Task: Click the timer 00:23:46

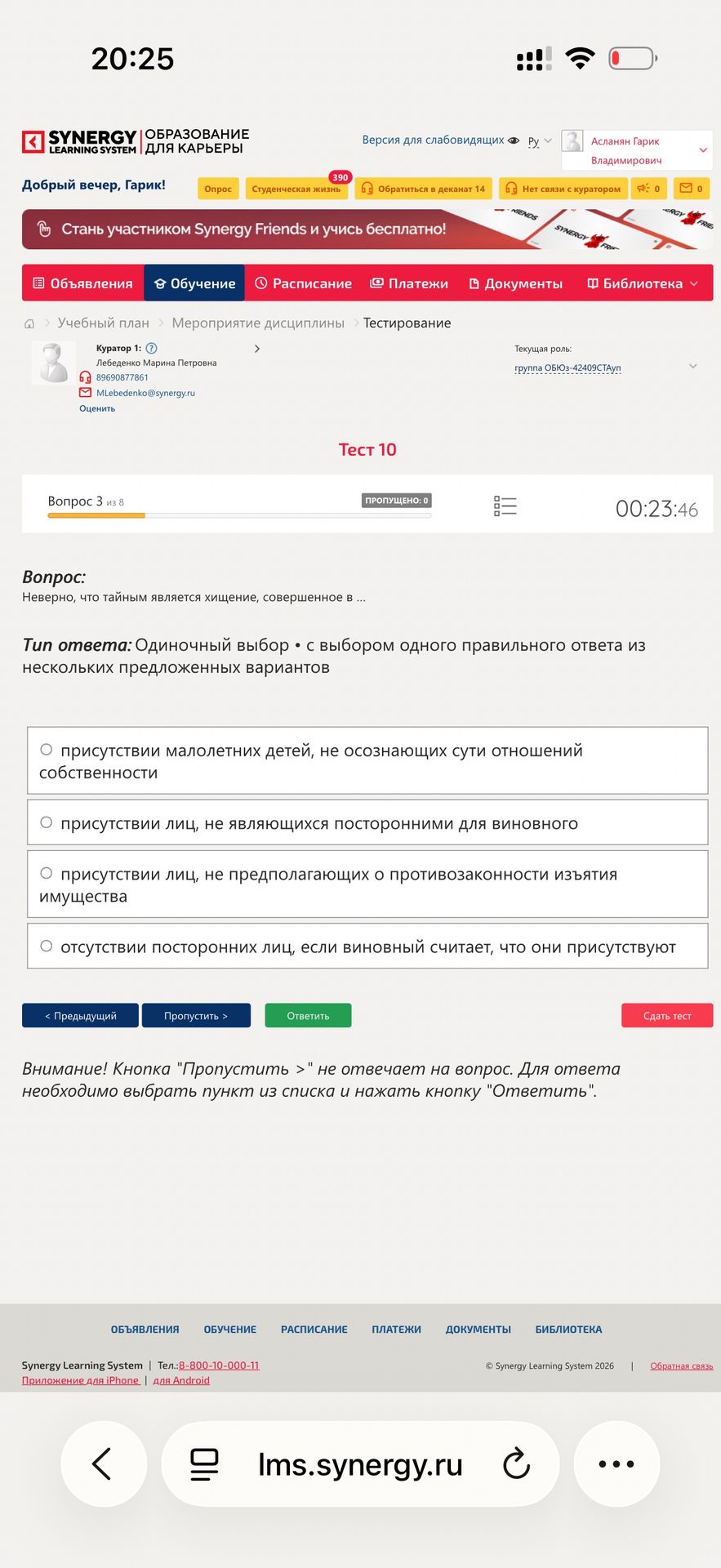Action: tap(656, 510)
